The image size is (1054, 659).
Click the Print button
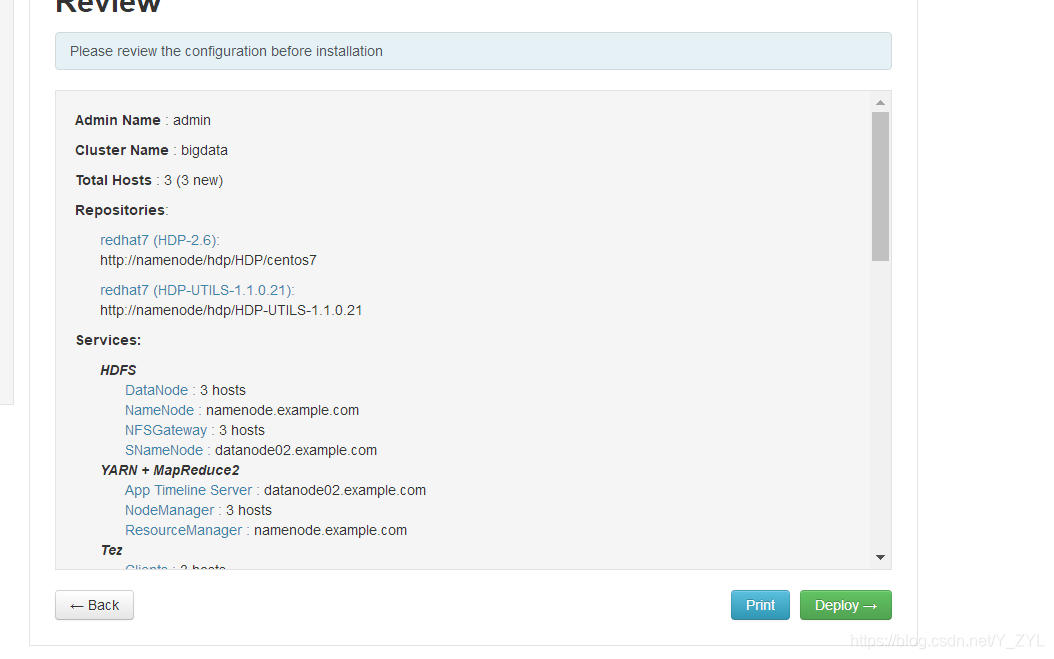[x=760, y=605]
